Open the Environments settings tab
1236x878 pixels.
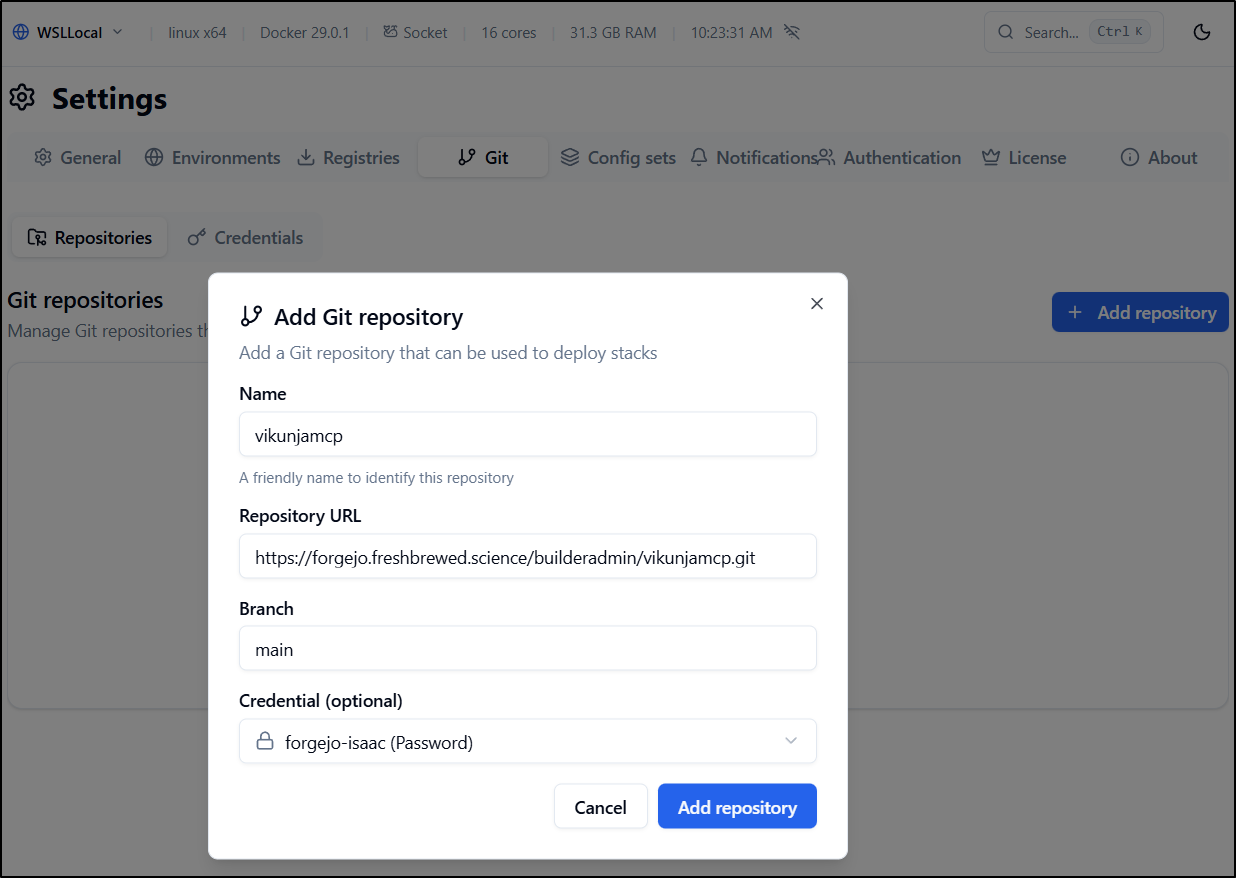(x=212, y=158)
